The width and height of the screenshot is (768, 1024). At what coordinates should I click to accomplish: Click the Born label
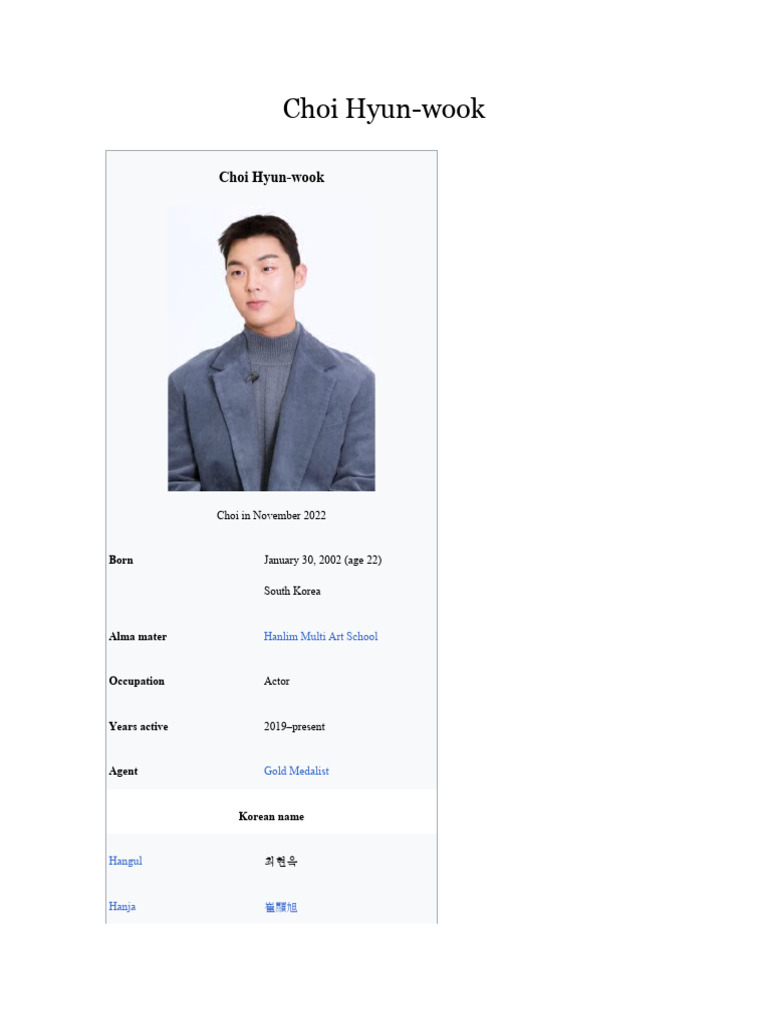coord(121,560)
